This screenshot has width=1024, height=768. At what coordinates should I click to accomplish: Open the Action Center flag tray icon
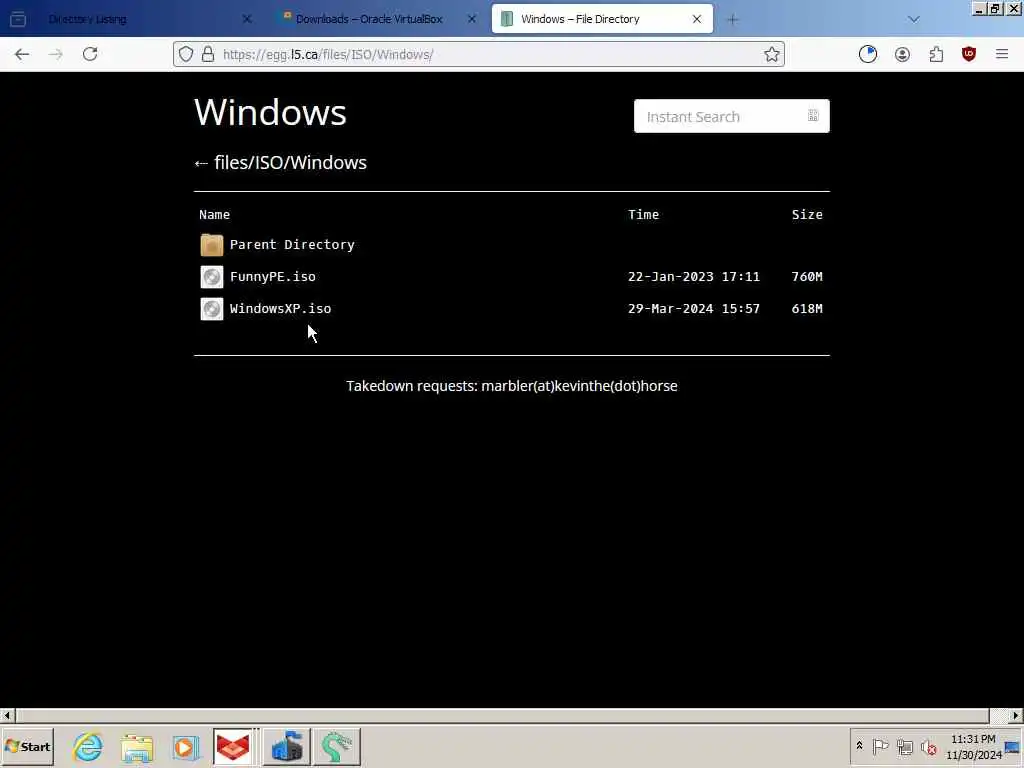coord(880,746)
